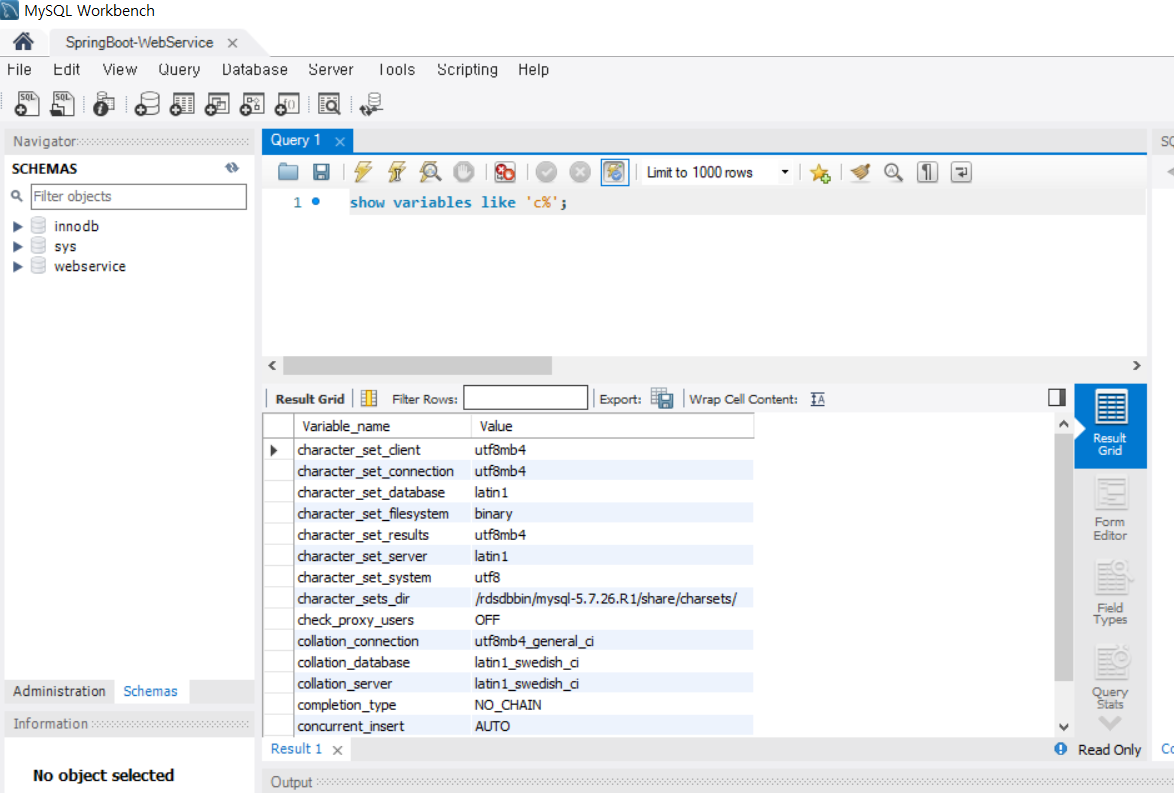
Task: Click the query editor horizontal scrollbar
Action: (x=417, y=365)
